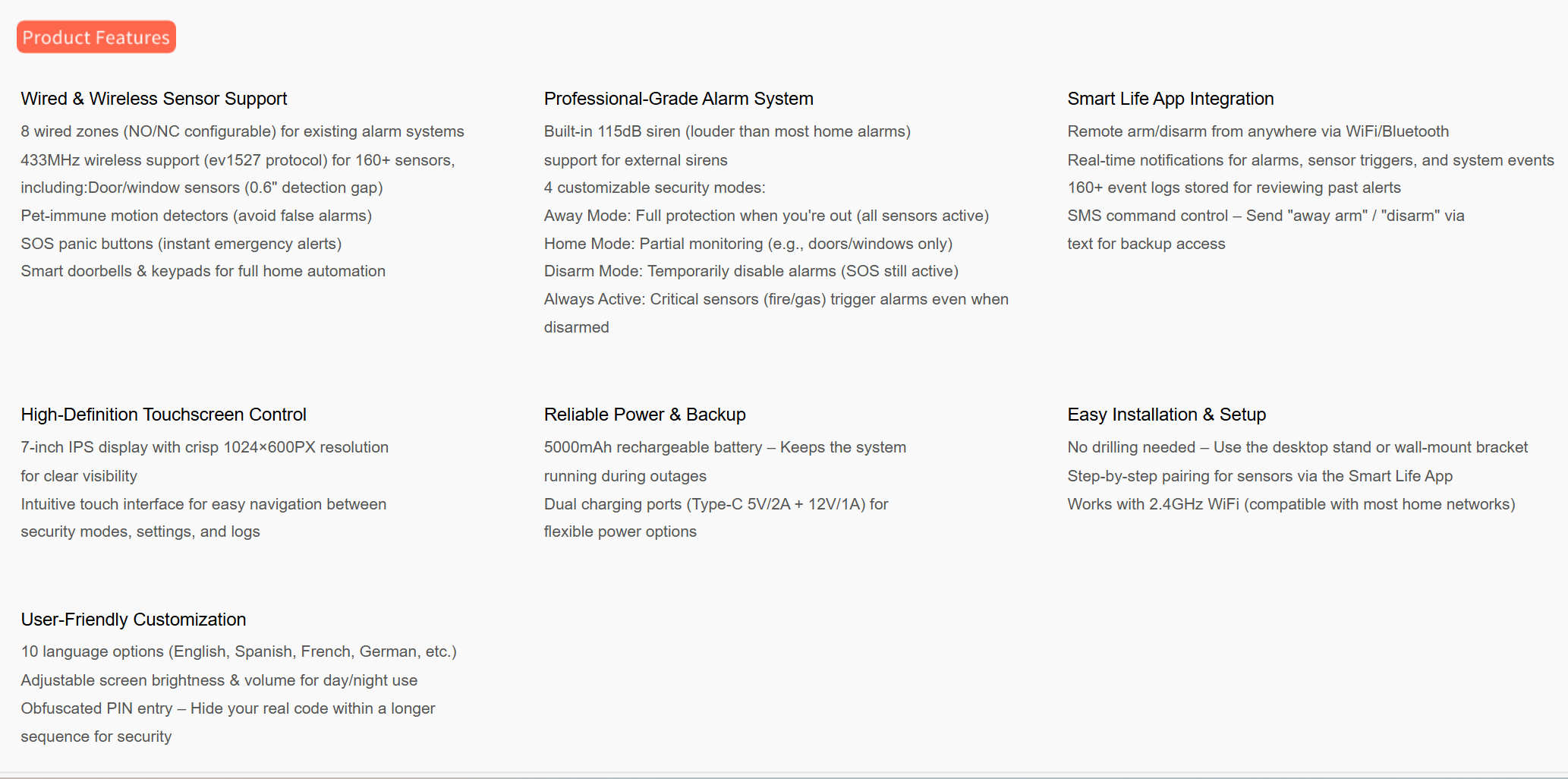
Task: Click the High-Definition Touchscreen Control heading
Action: tap(163, 415)
